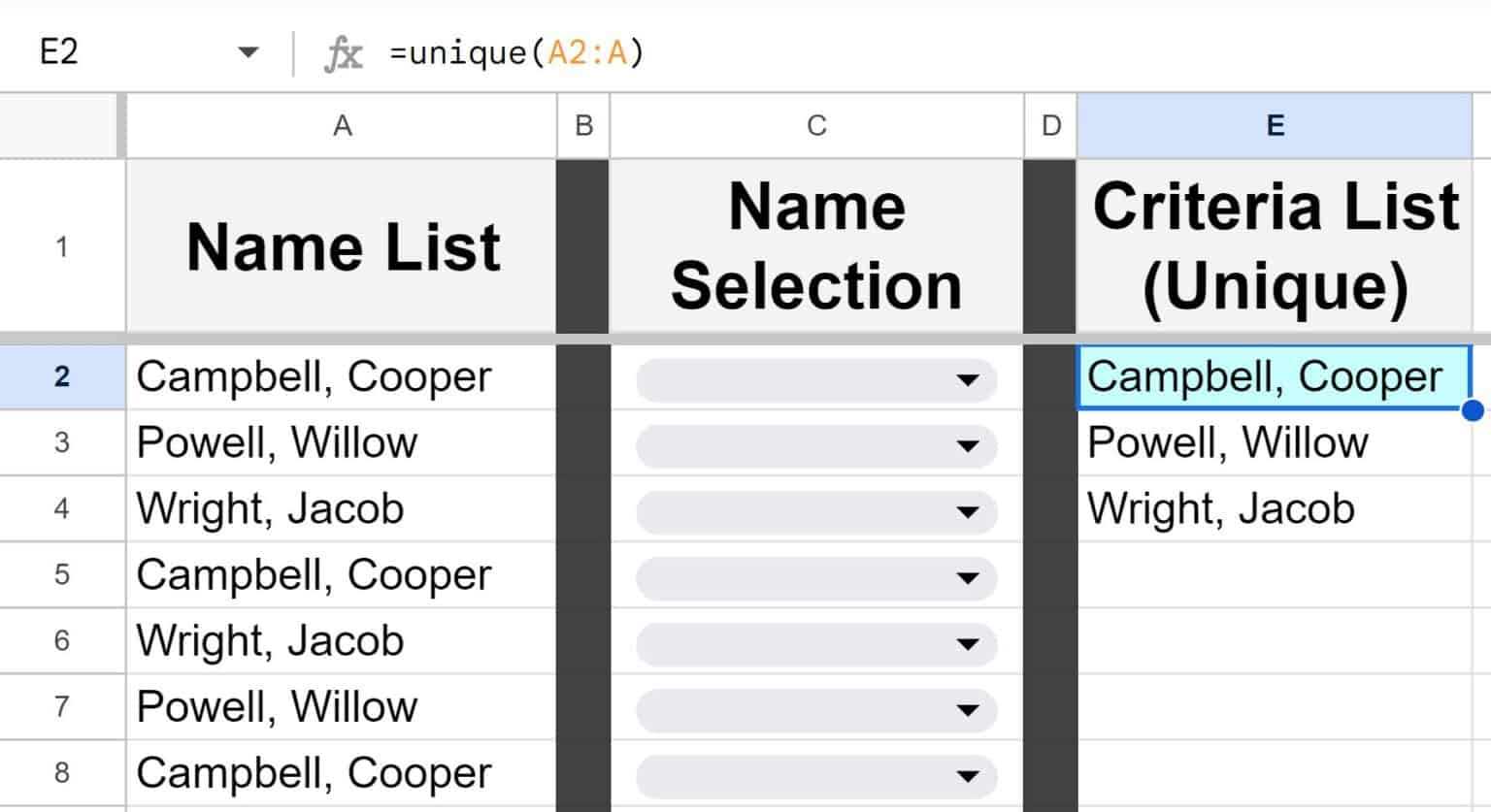Expand the dropdown chip in row 8

point(966,775)
